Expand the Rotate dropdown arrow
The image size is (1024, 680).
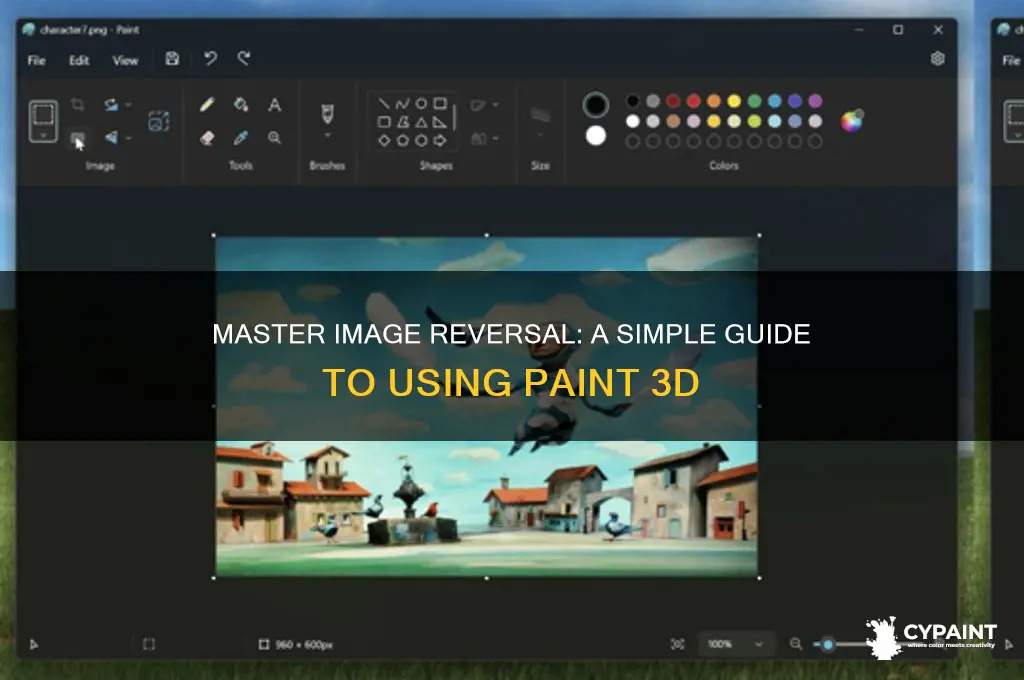(129, 105)
